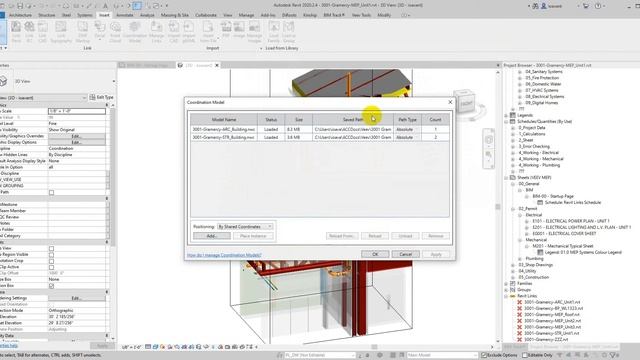Click the Manage Images ribbon icon
Image resolution: width=640 pixels, height=360 pixels.
tap(254, 31)
